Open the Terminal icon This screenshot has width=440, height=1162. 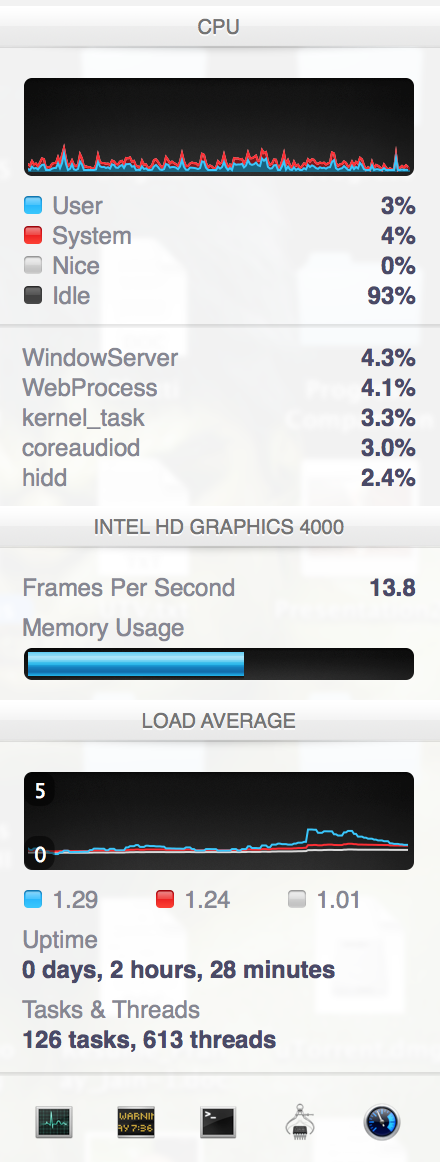tap(218, 1122)
